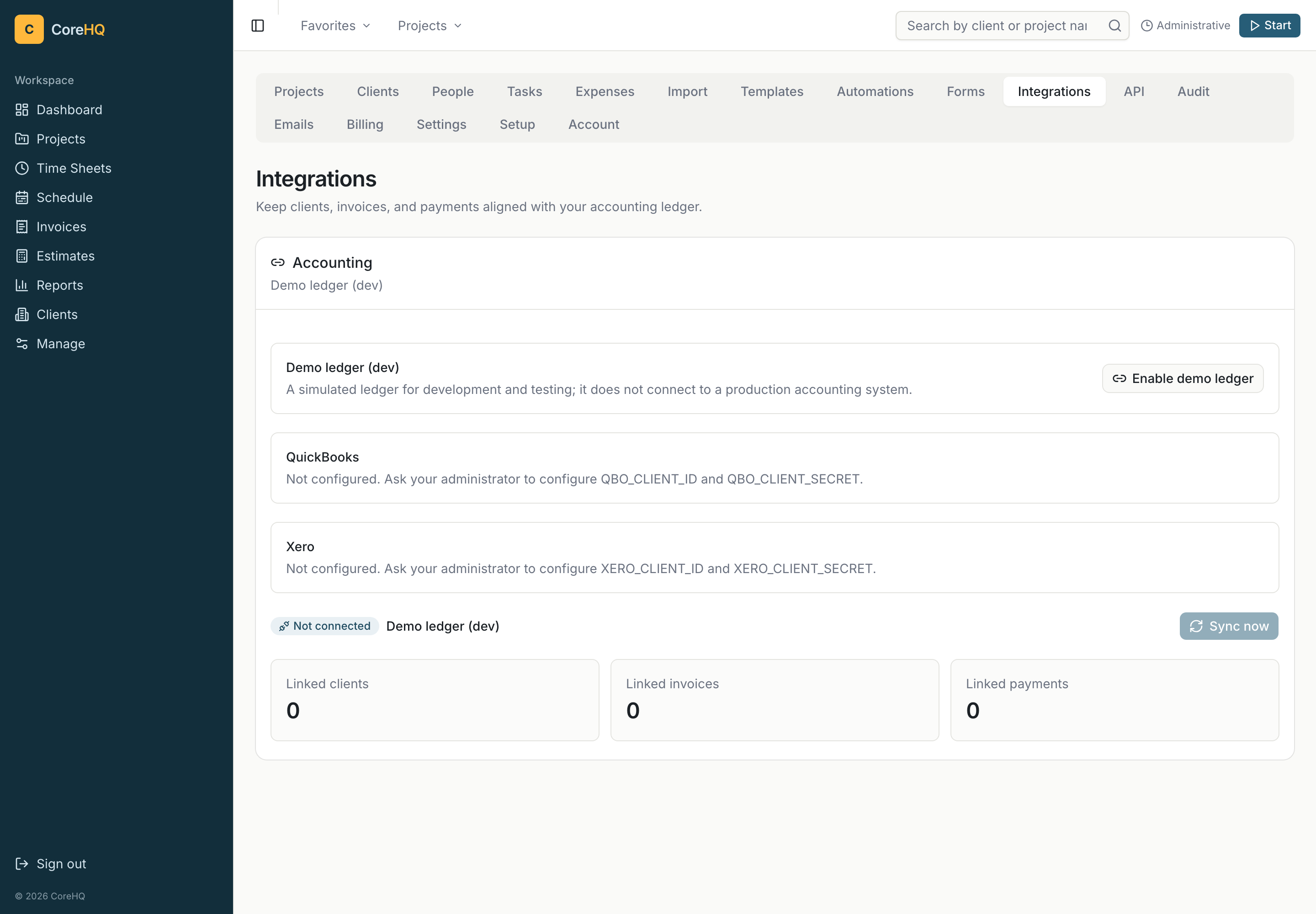
Task: Click the Accounting link icon
Action: coord(278,262)
